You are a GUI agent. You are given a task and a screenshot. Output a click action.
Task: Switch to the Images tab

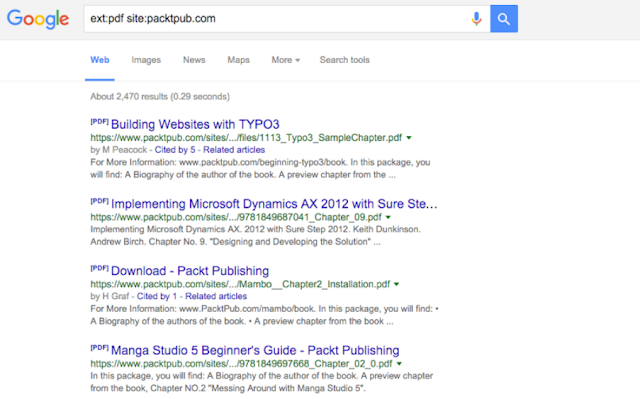146,60
